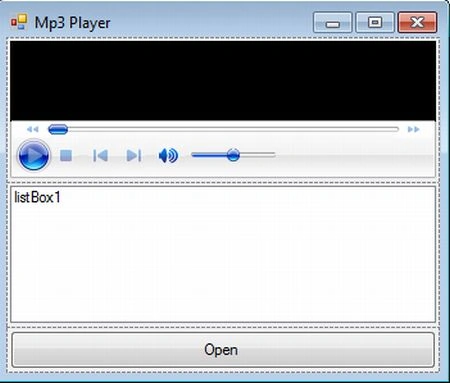Viewport: 450px width, 383px height.
Task: Go to the previous track
Action: [100, 155]
